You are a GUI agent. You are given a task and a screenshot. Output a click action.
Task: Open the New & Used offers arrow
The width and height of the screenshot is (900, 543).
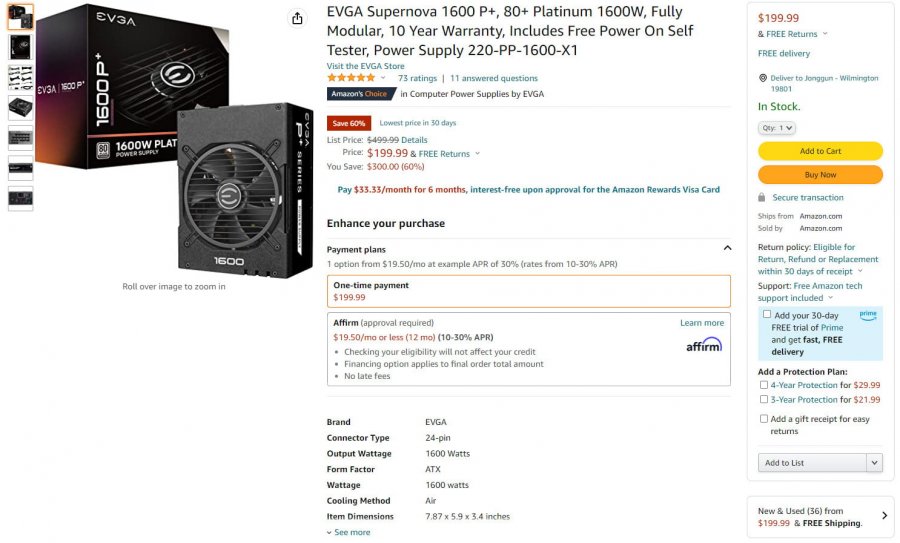pyautogui.click(x=884, y=516)
